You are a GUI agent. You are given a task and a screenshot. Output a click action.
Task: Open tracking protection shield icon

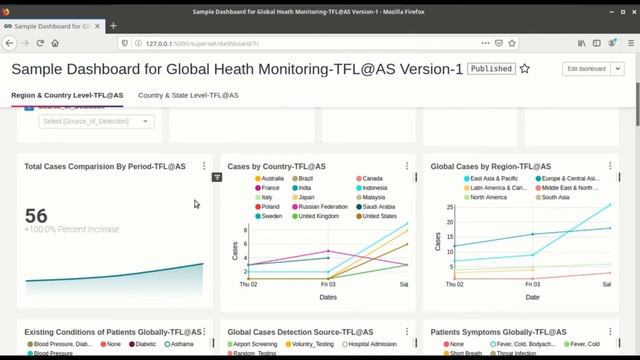coord(125,43)
